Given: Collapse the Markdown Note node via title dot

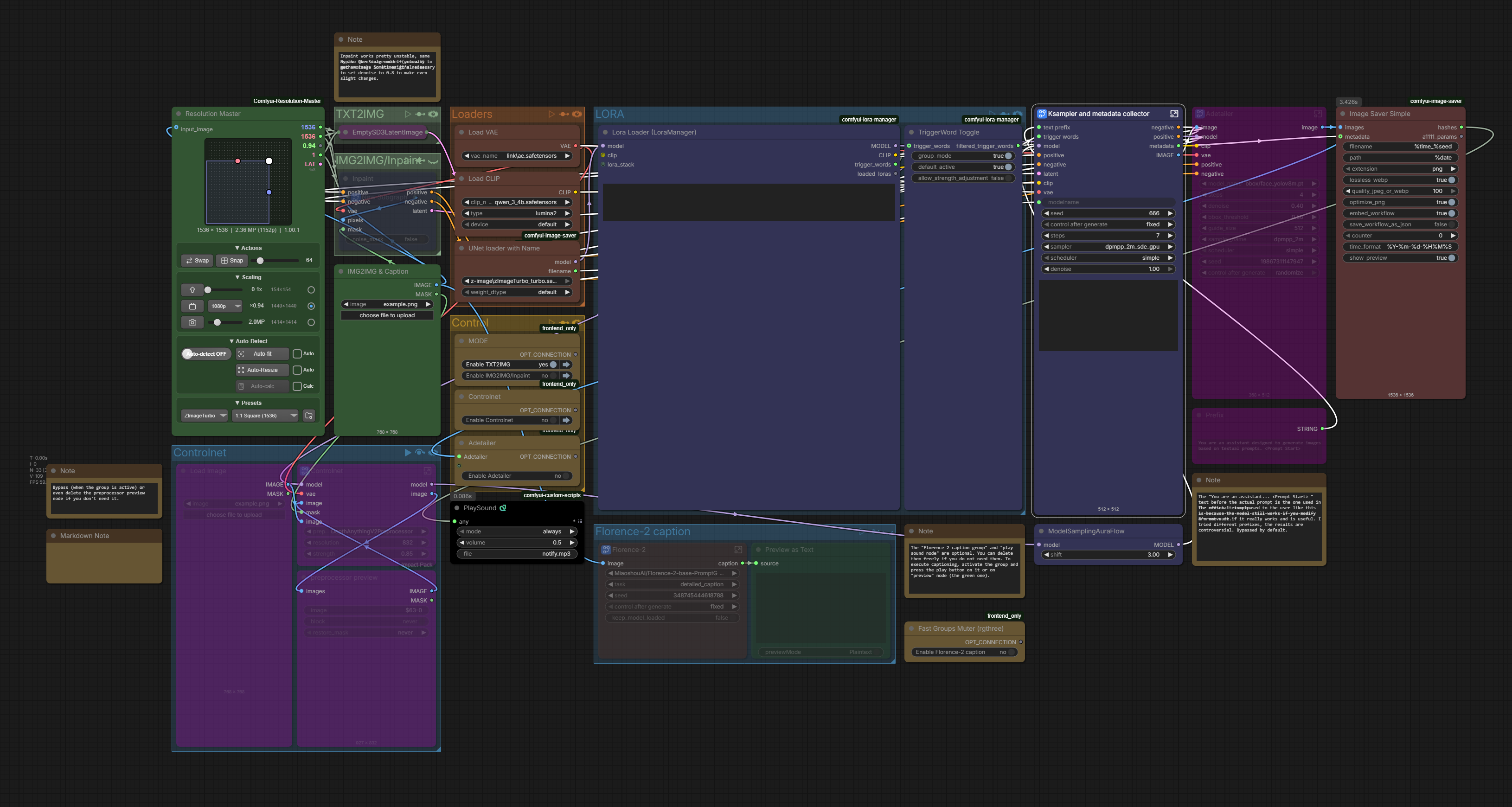Looking at the screenshot, I should click(x=53, y=536).
